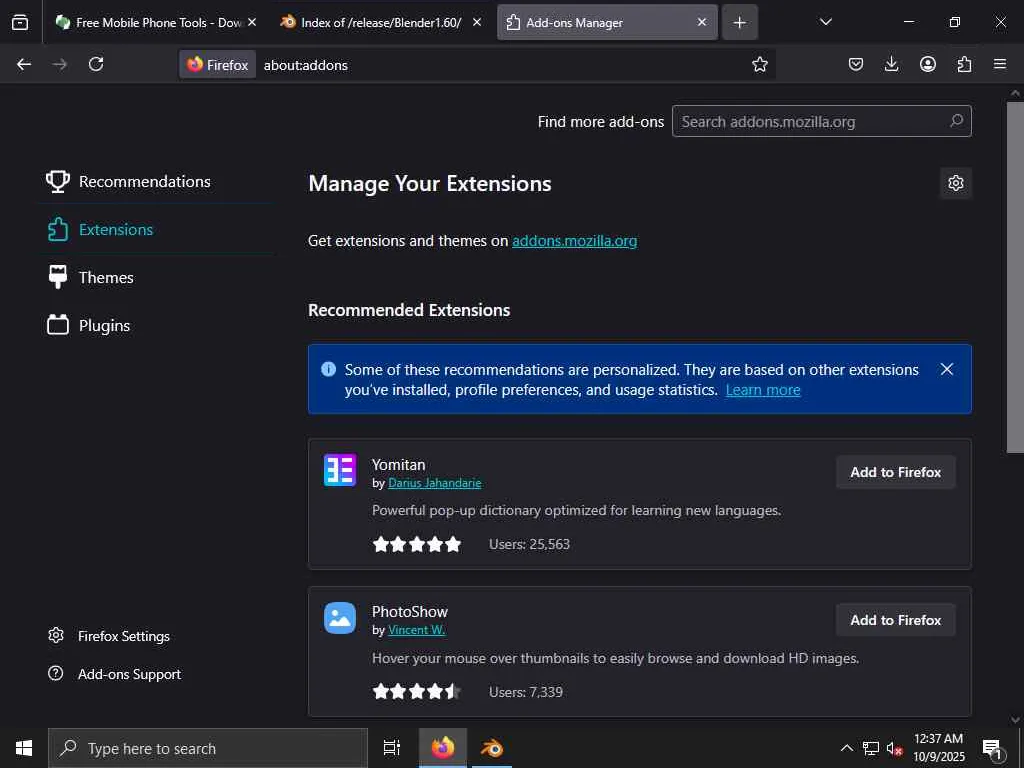Screen dimensions: 1024x768
Task: Open the network status tray icon
Action: tap(871, 748)
